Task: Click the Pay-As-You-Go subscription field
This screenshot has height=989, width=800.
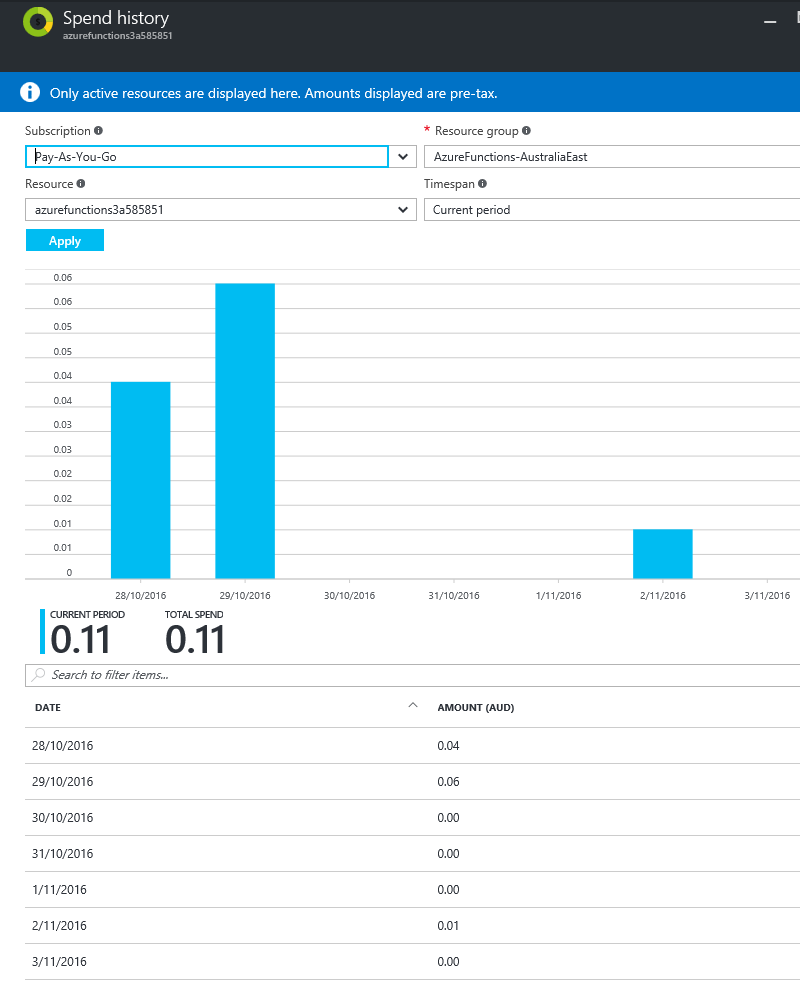Action: (x=206, y=157)
